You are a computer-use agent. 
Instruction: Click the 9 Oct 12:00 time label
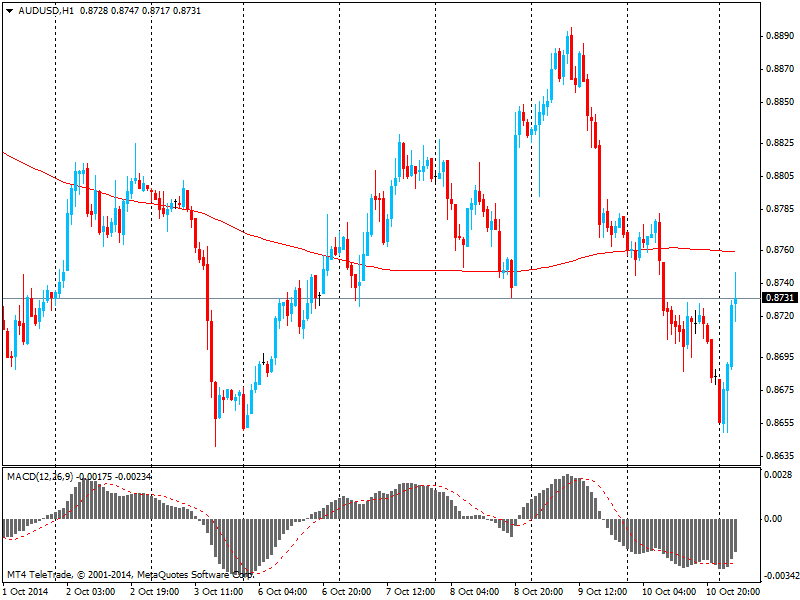click(602, 592)
